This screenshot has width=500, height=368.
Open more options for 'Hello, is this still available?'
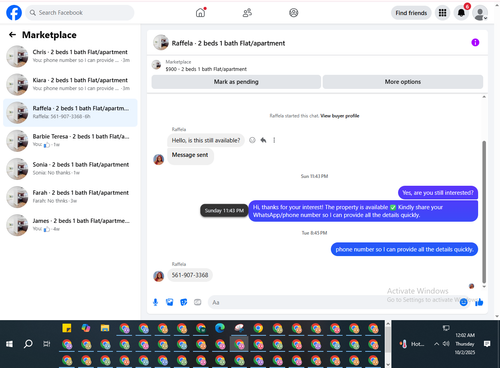(x=274, y=140)
